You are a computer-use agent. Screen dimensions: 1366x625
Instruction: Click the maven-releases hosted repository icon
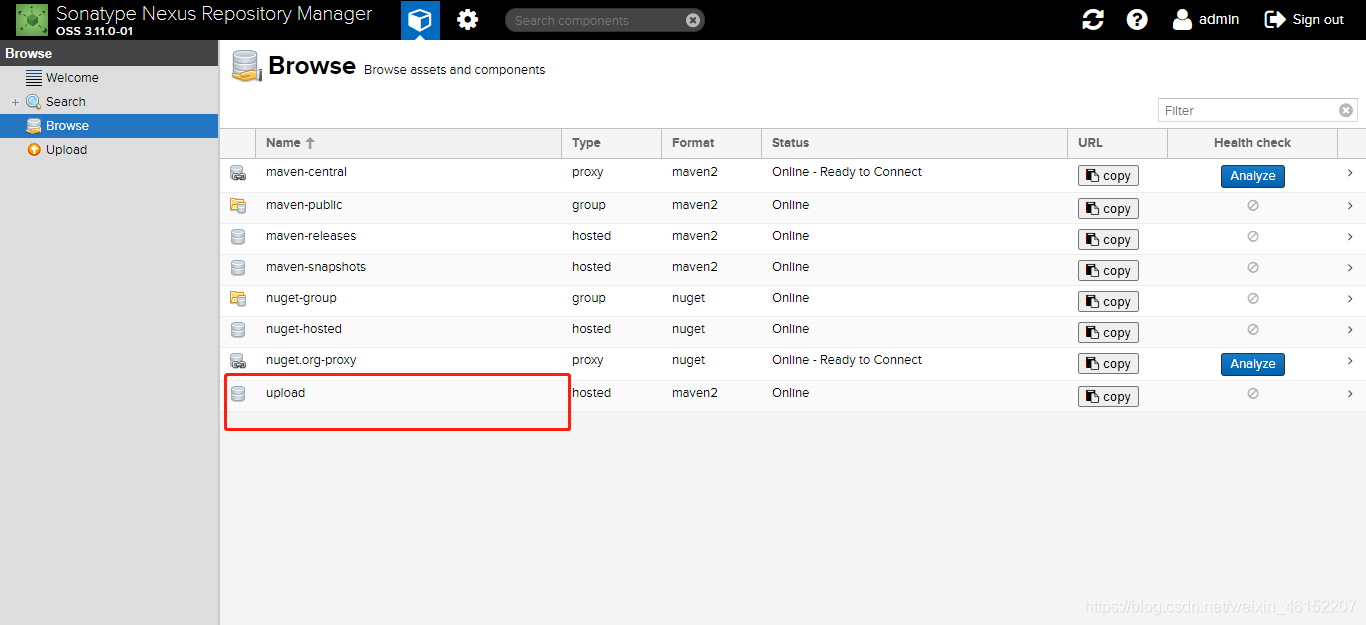pyautogui.click(x=238, y=237)
